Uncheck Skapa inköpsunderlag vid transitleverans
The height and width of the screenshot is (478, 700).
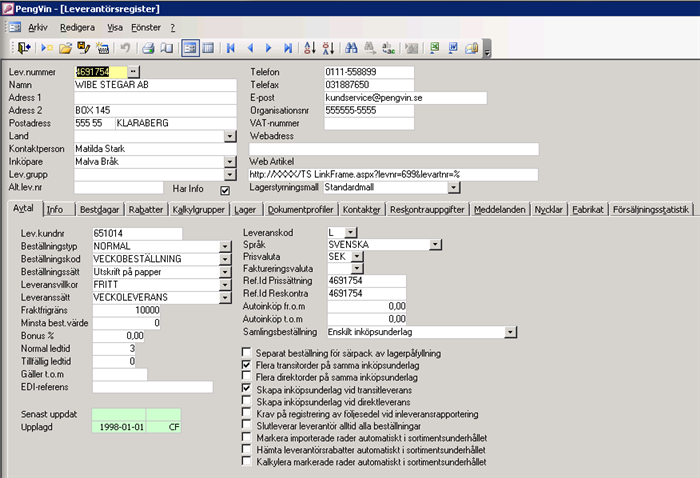tap(247, 387)
